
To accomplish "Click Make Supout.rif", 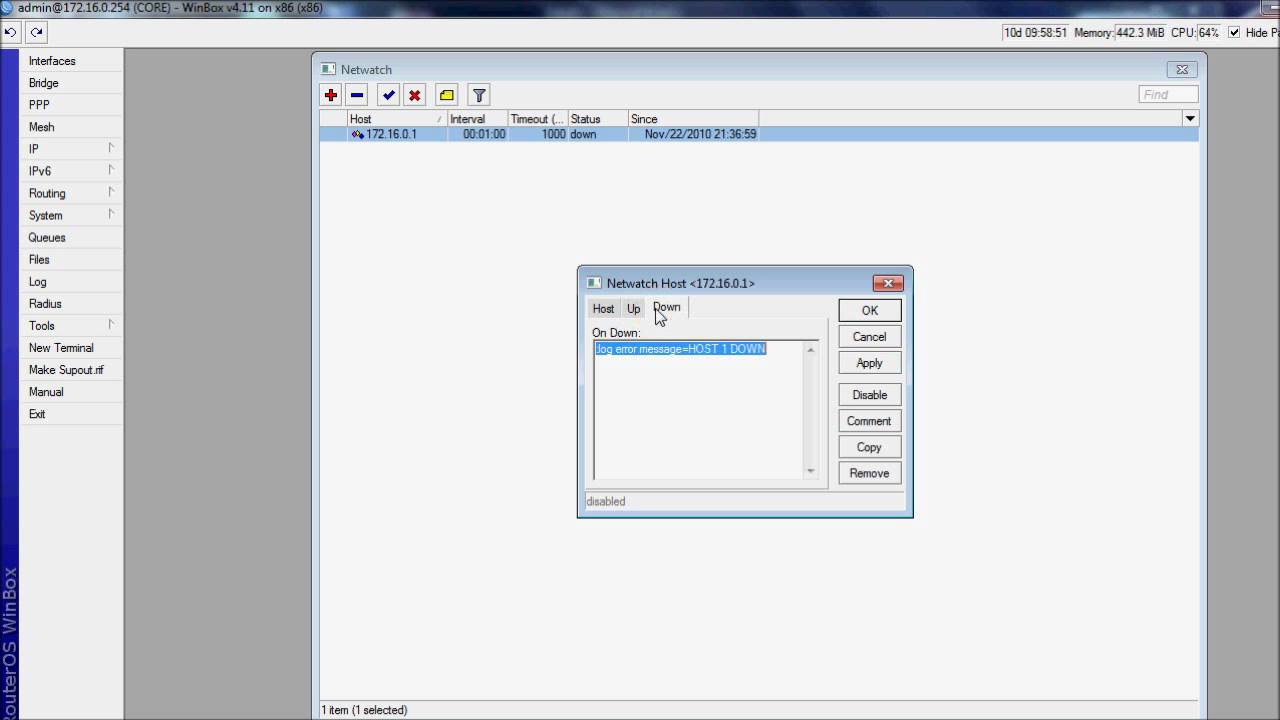I will (x=72, y=369).
